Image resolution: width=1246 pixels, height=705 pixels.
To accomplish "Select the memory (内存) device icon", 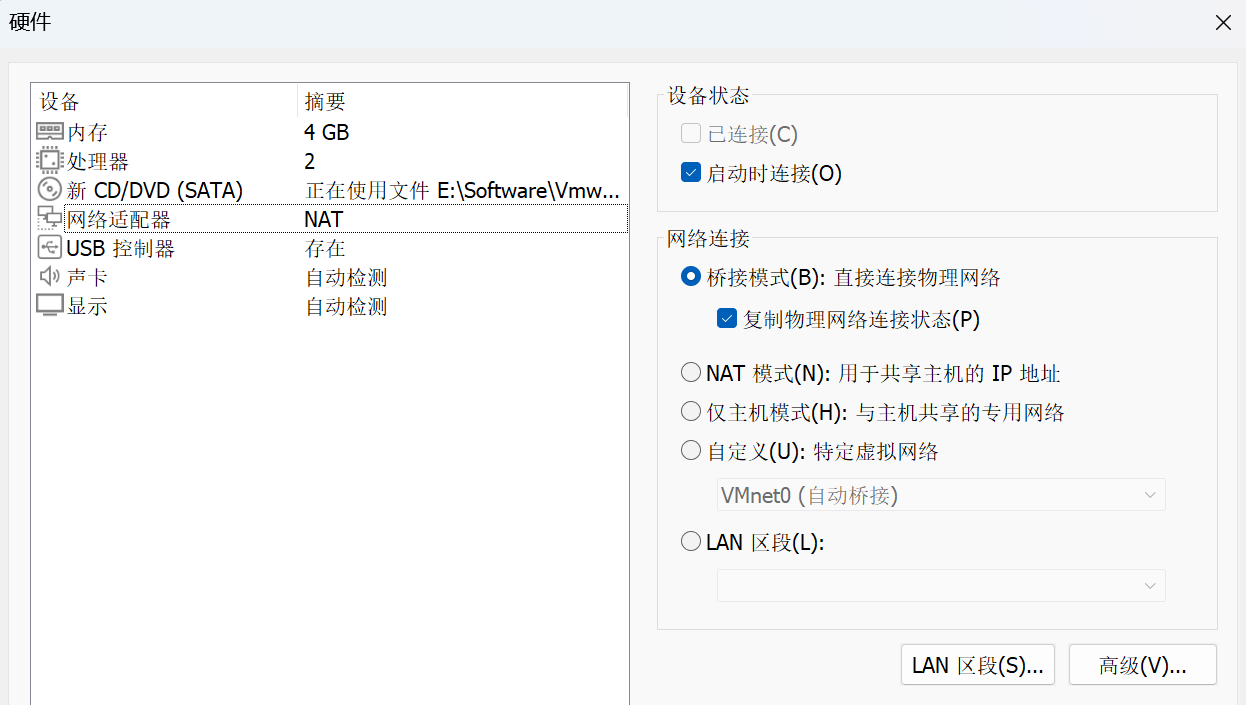I will point(49,132).
